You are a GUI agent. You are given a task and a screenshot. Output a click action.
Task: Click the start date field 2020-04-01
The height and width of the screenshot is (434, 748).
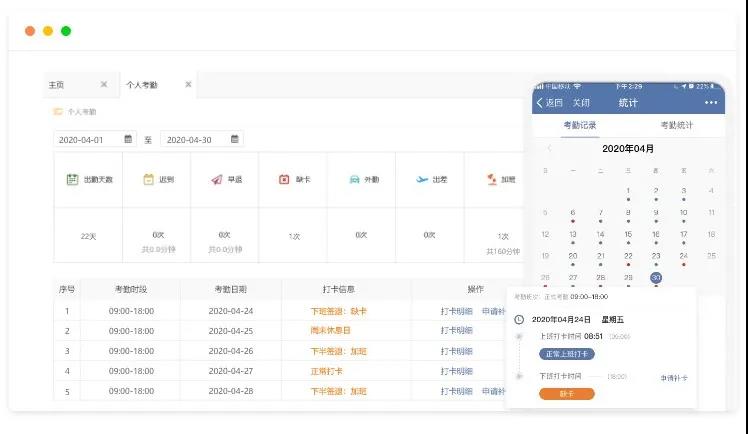[x=94, y=139]
